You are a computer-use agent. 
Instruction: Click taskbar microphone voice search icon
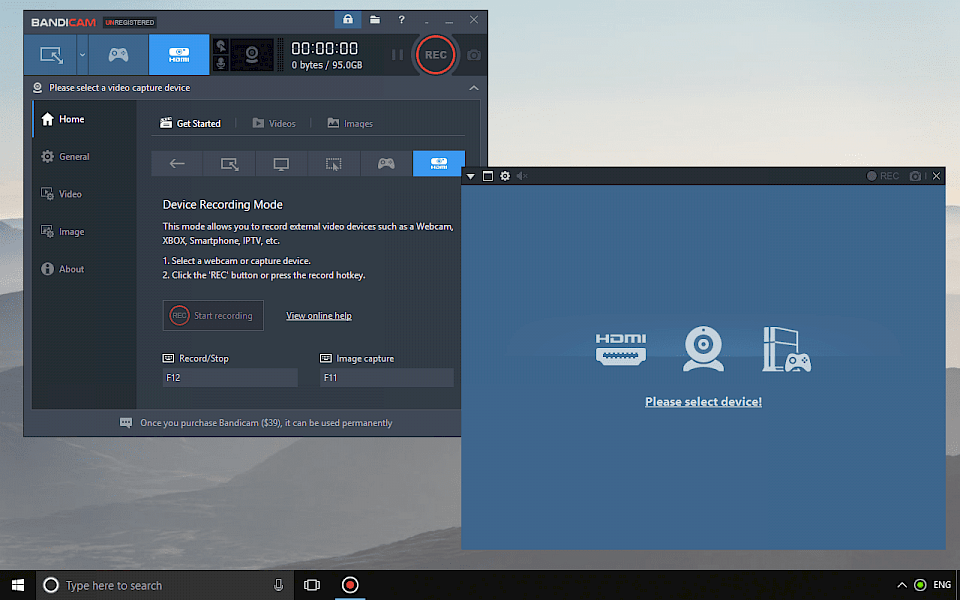click(279, 585)
